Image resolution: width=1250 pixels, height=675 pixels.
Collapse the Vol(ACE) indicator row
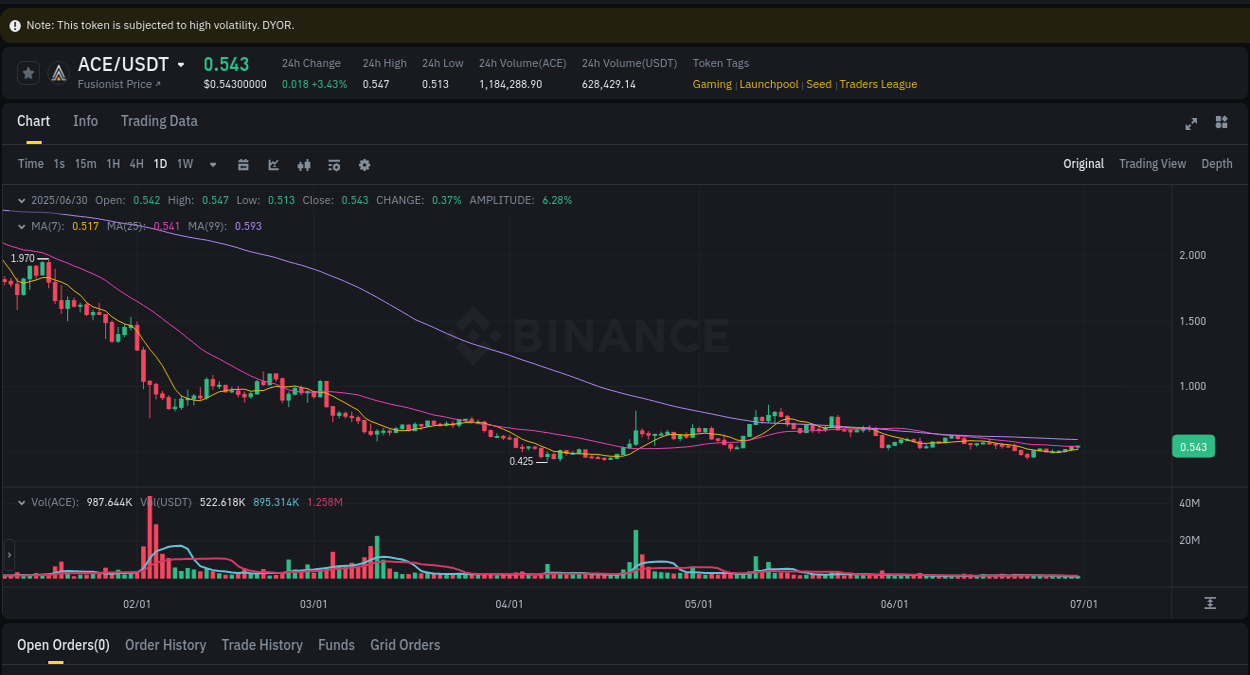click(x=22, y=502)
